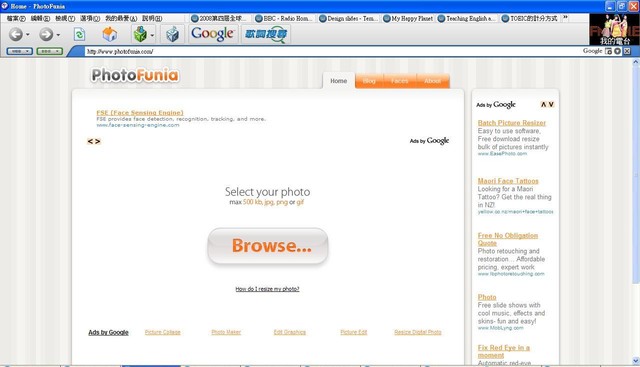This screenshot has width=640, height=367.
Task: Click the X icon at address bar end
Action: point(627,51)
